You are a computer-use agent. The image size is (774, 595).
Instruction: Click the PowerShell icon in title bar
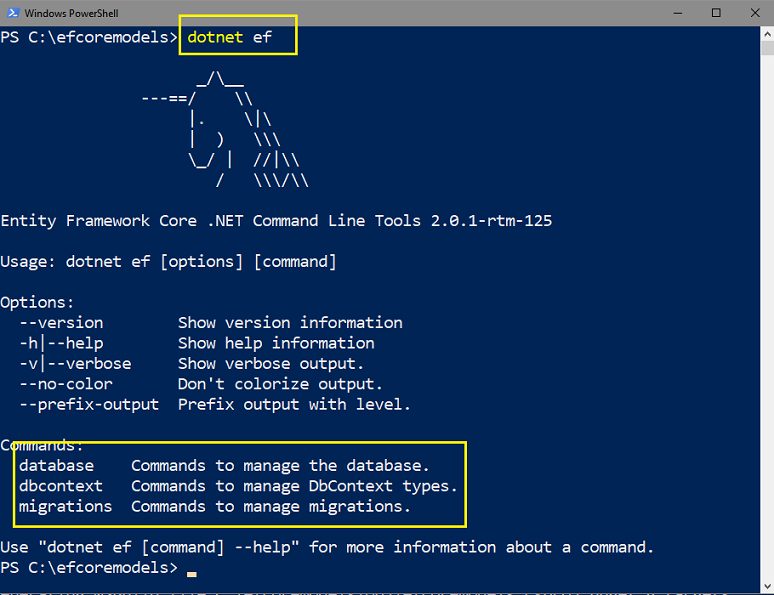click(x=13, y=13)
